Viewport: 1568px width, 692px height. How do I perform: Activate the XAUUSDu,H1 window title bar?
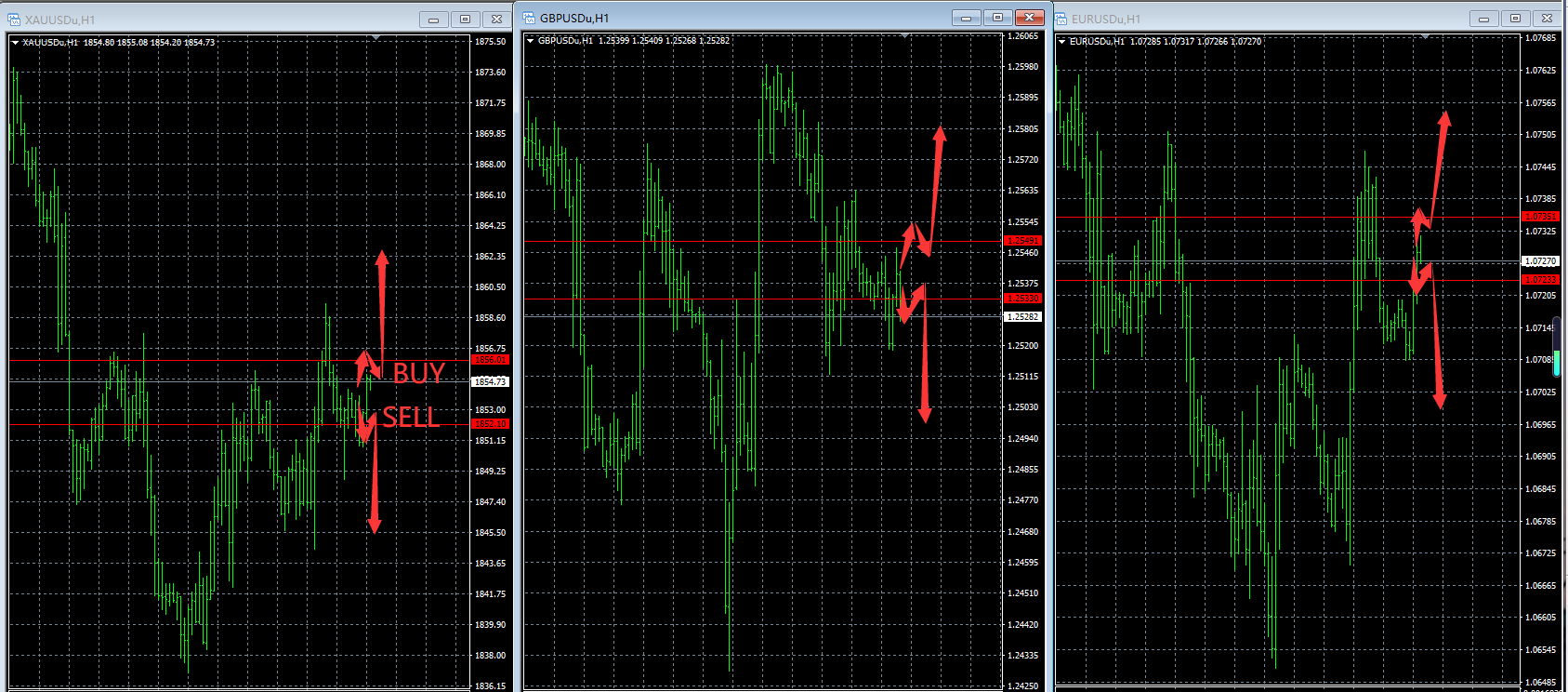click(x=232, y=20)
